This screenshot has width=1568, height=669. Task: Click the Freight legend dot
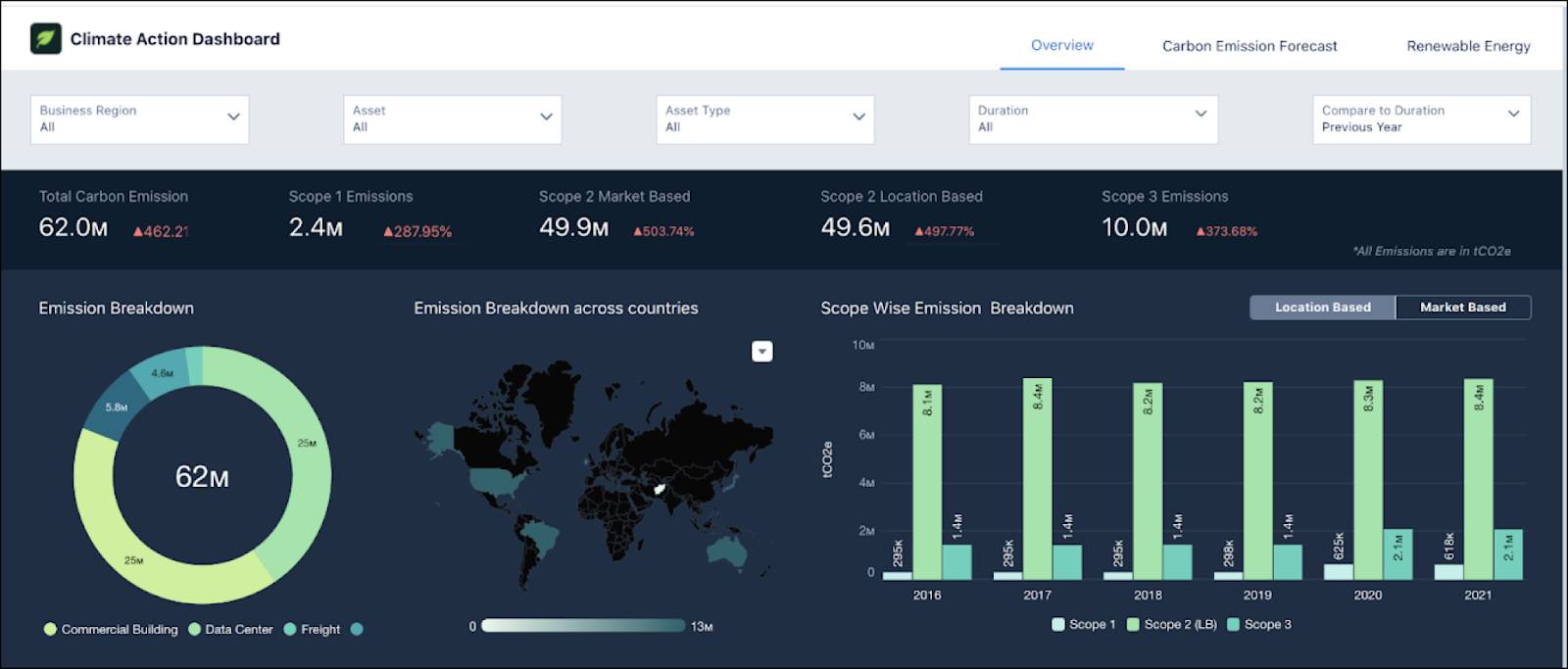pos(289,630)
